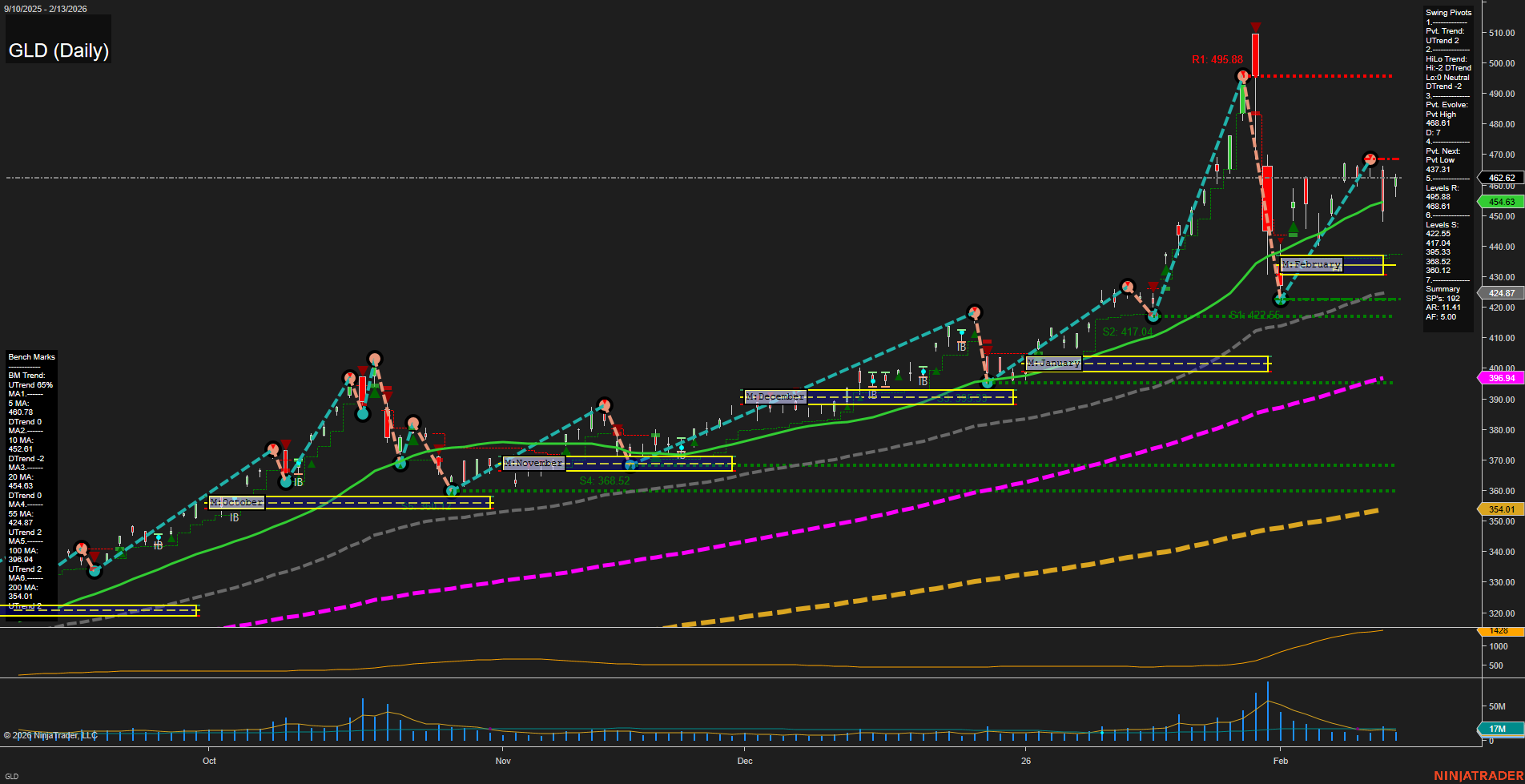Click the © 2026 NinjaTrader, LLC copyright text
The width and height of the screenshot is (1525, 784).
click(52, 735)
